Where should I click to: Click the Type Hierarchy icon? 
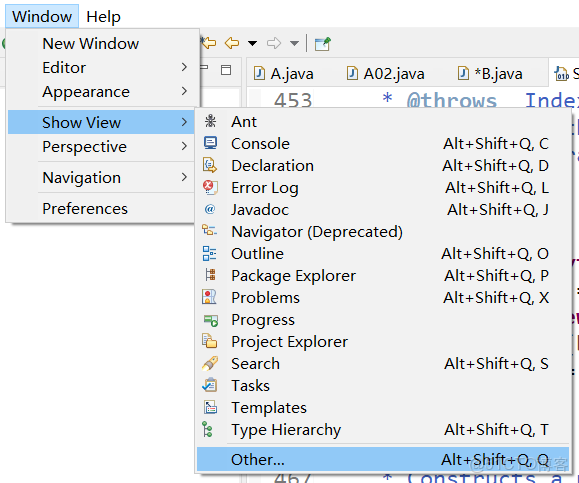208,429
